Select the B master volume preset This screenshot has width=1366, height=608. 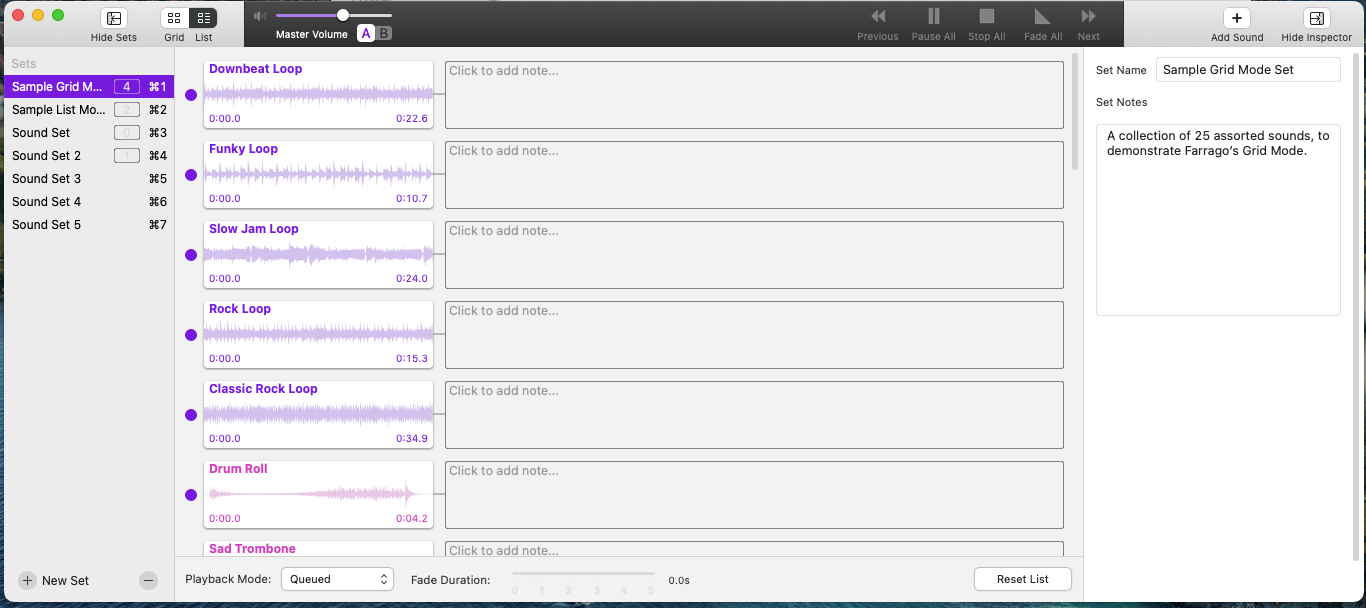pyautogui.click(x=384, y=34)
